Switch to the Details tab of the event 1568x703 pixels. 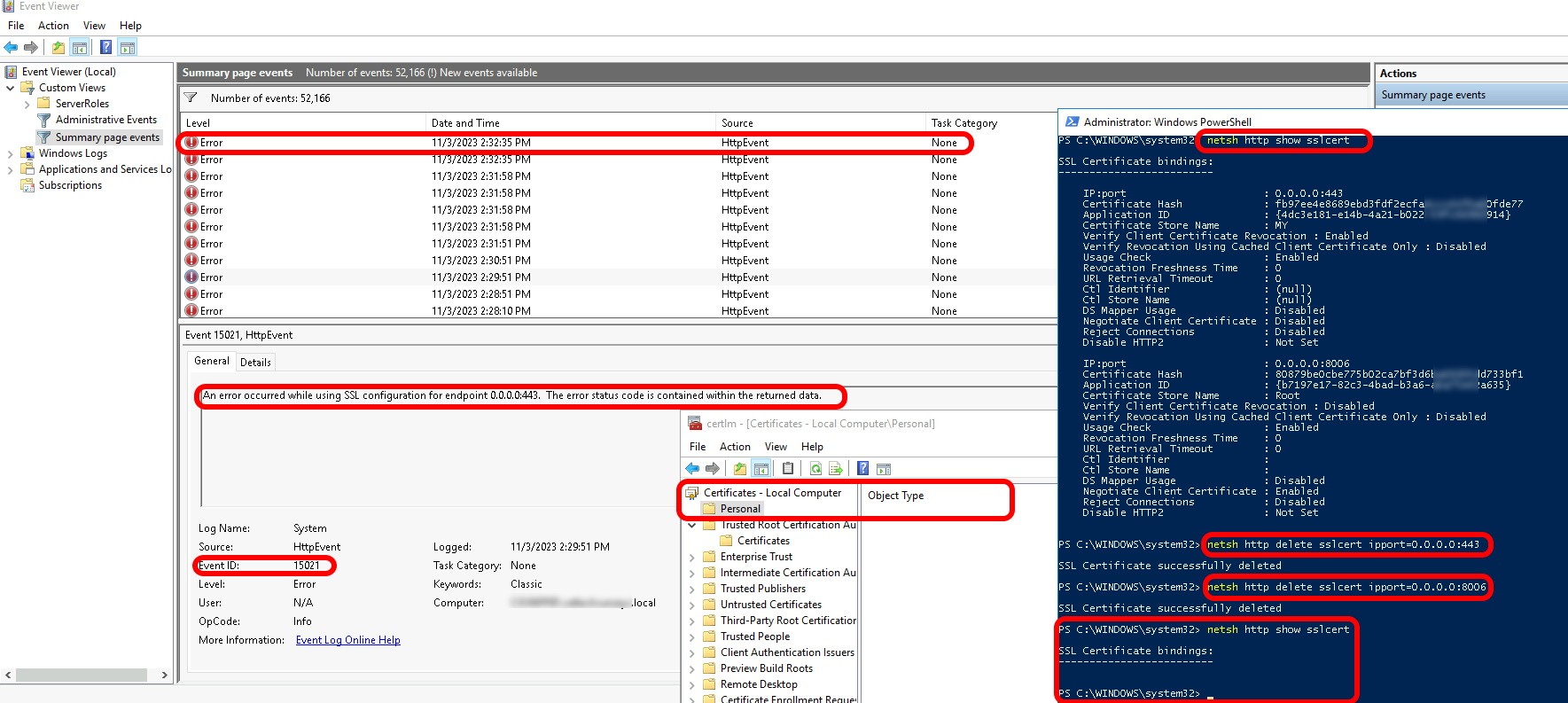coord(255,362)
